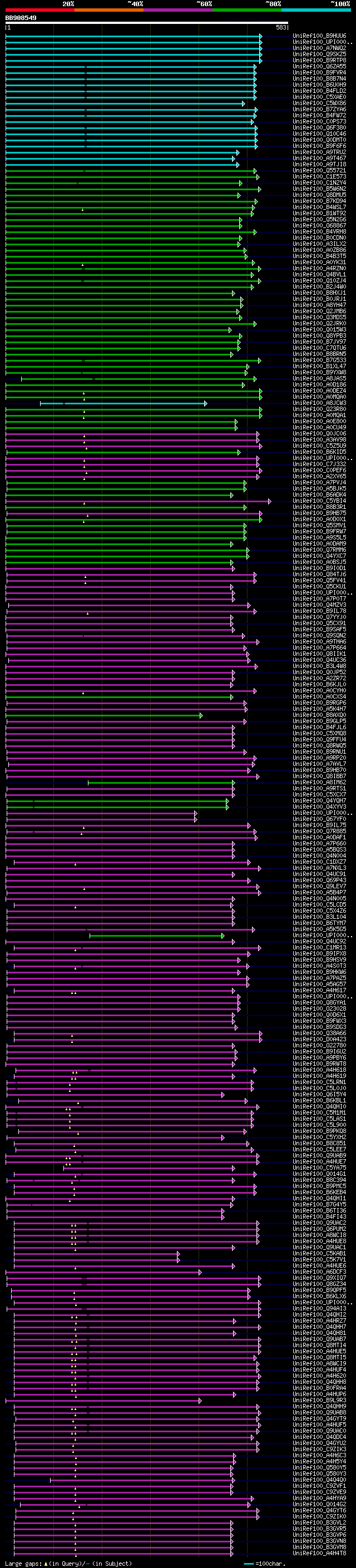
Task: Click the purple ~60% identity legend bar
Action: click(179, 10)
